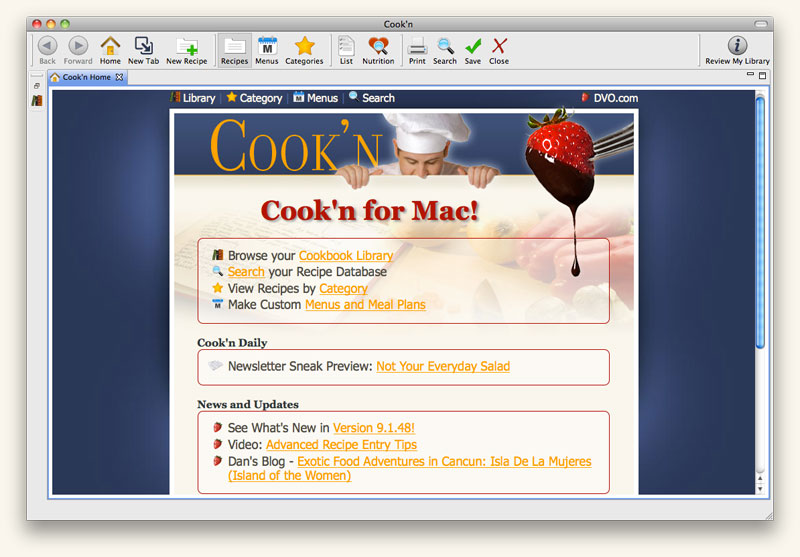Viewport: 800px width, 557px height.
Task: Click the scrollbar up arrow
Action: click(760, 478)
